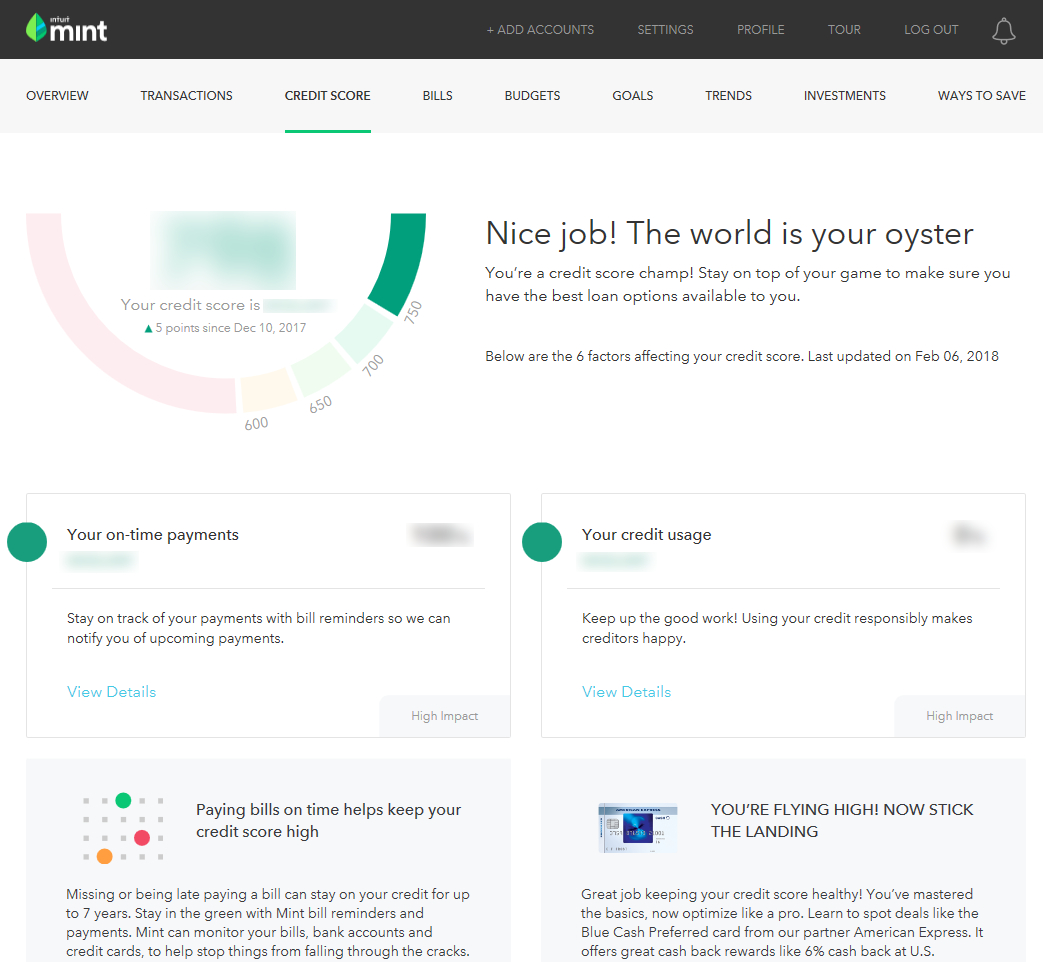Go to Profile
The width and height of the screenshot is (1043, 962).
pyautogui.click(x=760, y=30)
